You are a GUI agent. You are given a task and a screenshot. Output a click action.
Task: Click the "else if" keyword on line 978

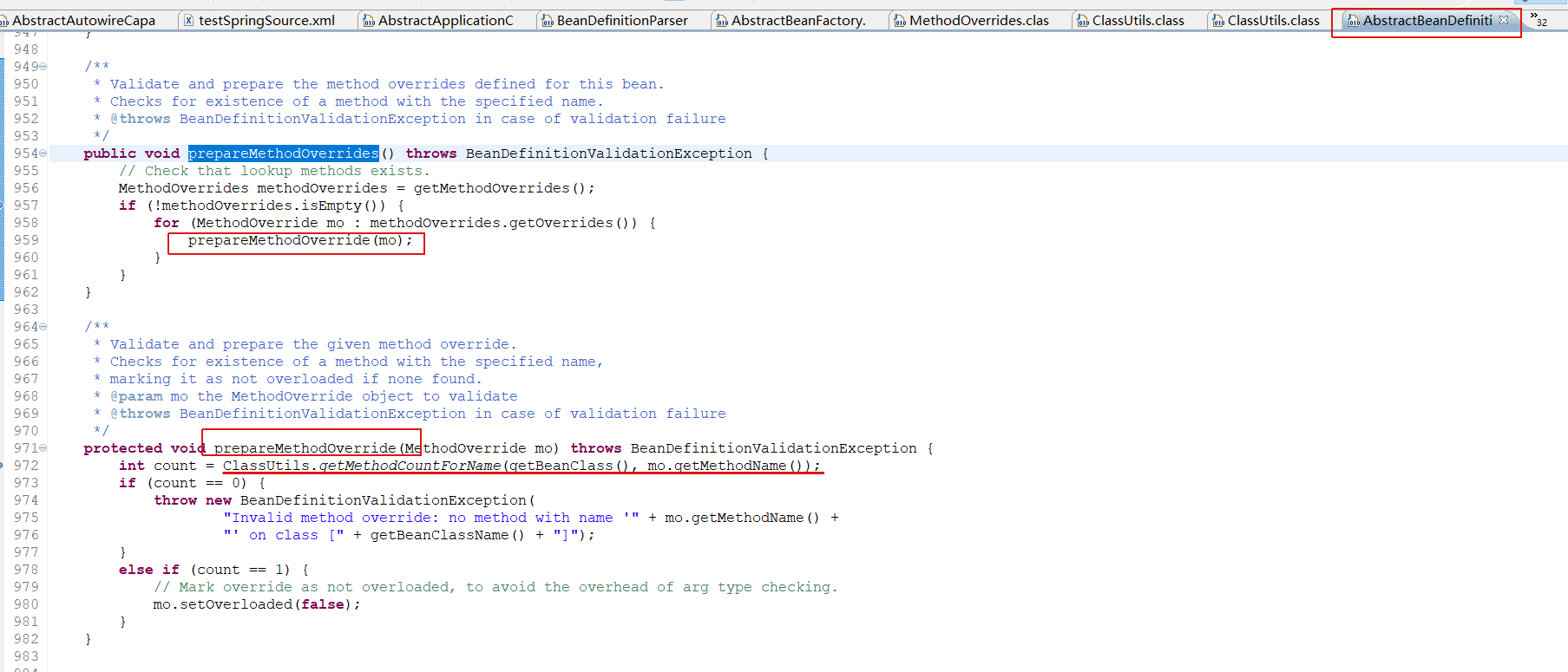(x=149, y=570)
